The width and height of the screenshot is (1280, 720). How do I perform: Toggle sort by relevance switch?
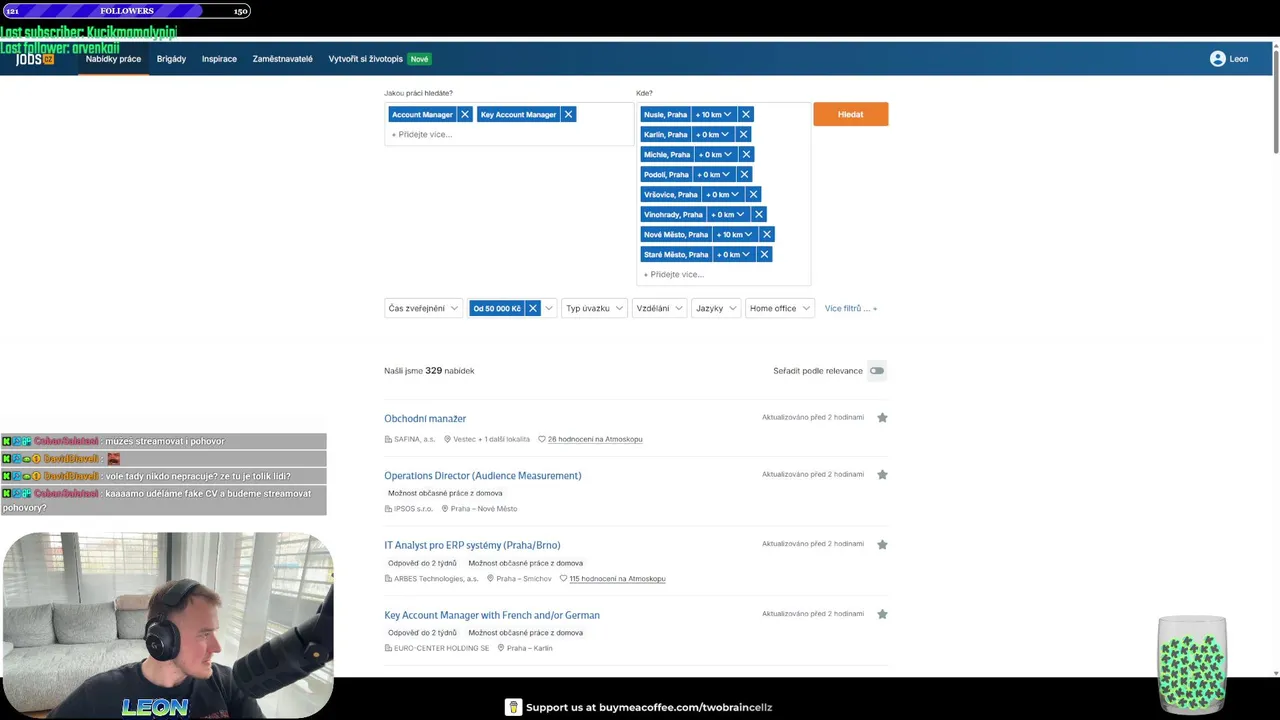point(877,371)
